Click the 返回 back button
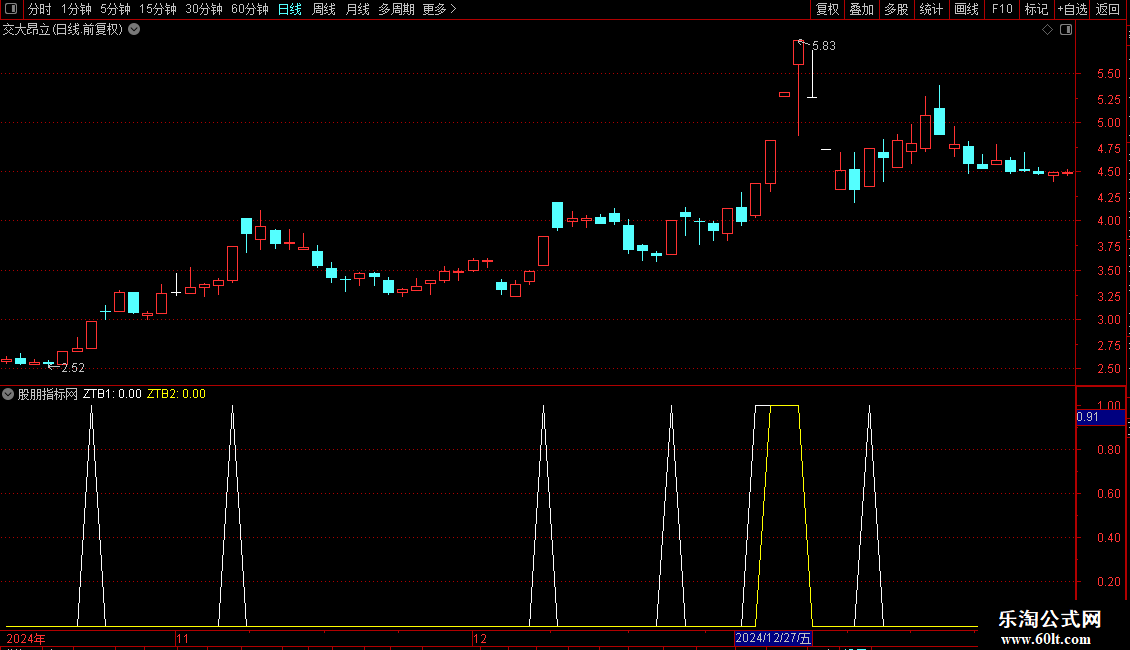1130x650 pixels. click(x=1108, y=9)
